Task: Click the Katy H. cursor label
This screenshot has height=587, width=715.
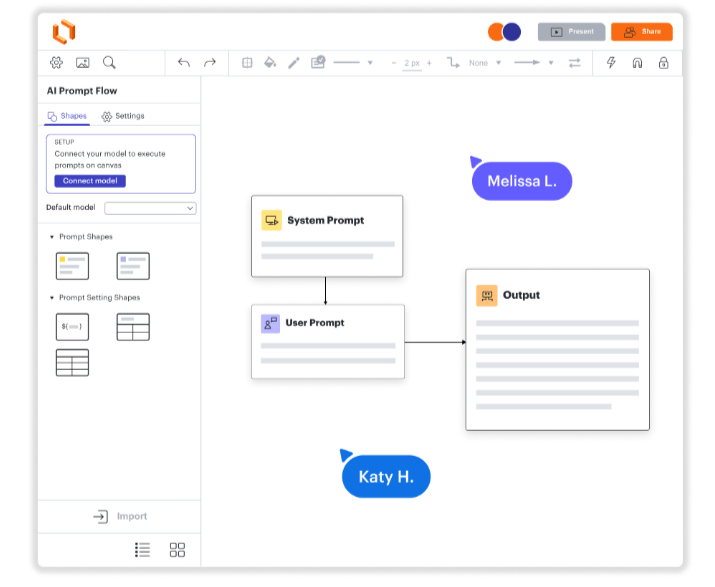Action: point(386,477)
